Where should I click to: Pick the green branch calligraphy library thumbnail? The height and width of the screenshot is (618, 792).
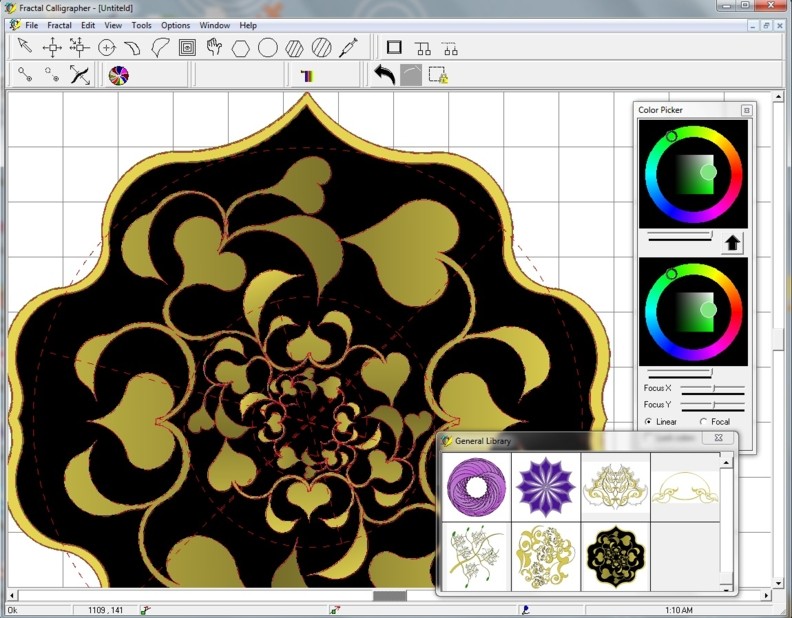tap(476, 556)
